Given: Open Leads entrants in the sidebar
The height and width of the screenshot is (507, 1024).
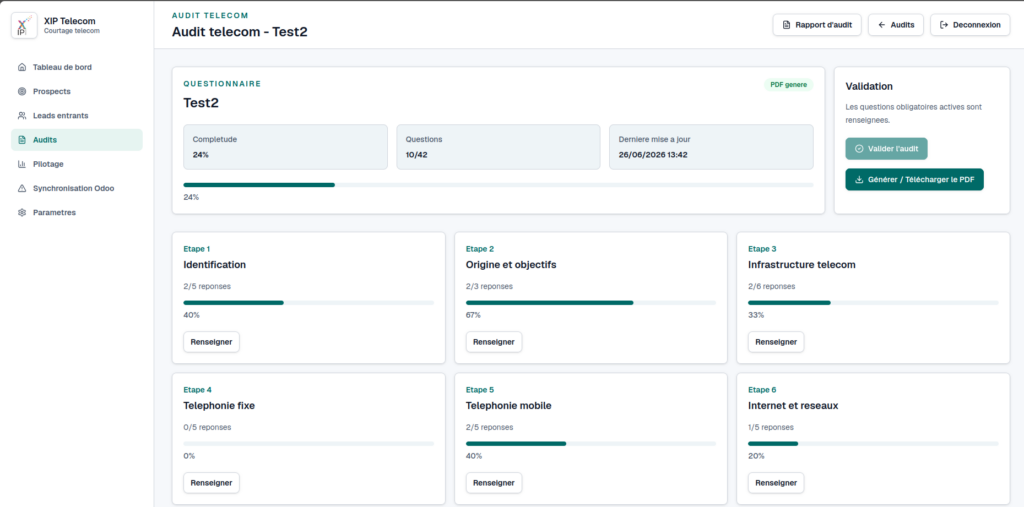Looking at the screenshot, I should [x=77, y=116].
